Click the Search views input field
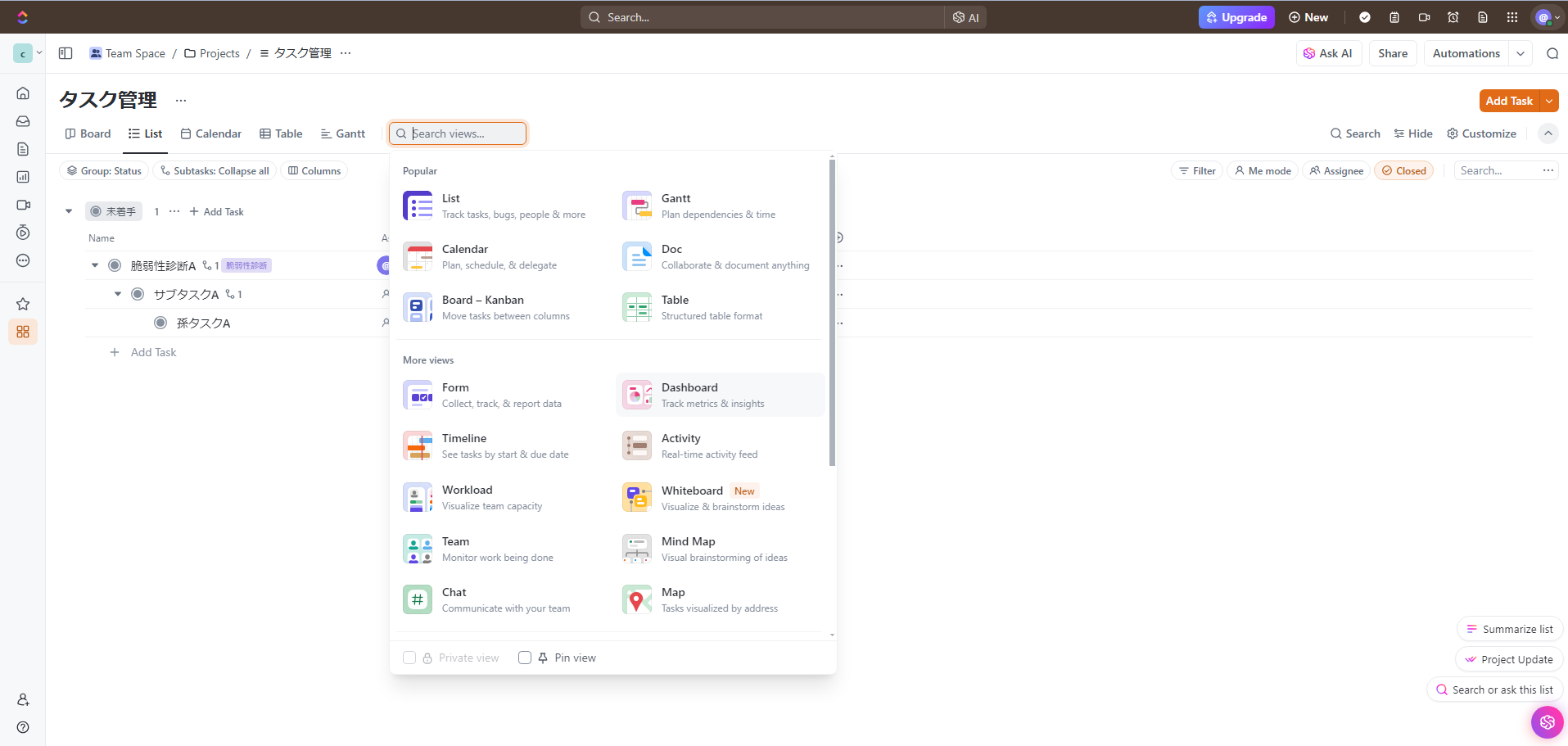Screen dimensions: 1568x746 [458, 133]
